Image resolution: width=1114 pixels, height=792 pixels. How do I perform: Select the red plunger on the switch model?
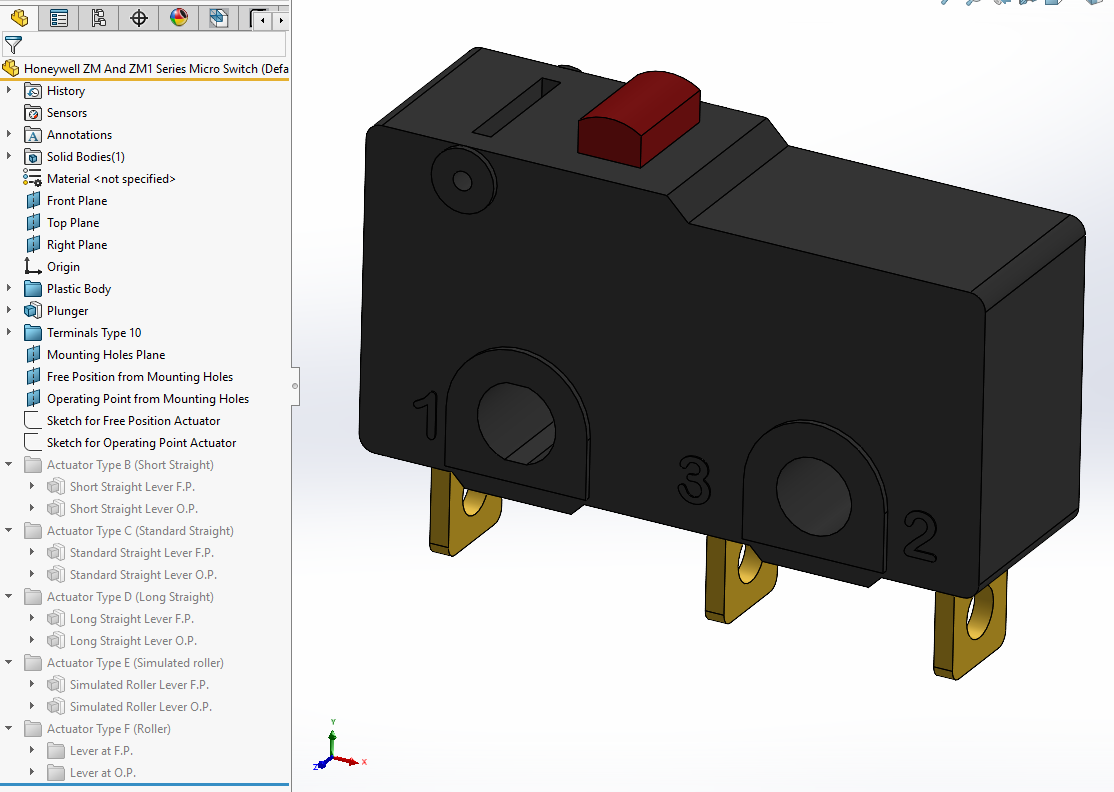pos(639,119)
